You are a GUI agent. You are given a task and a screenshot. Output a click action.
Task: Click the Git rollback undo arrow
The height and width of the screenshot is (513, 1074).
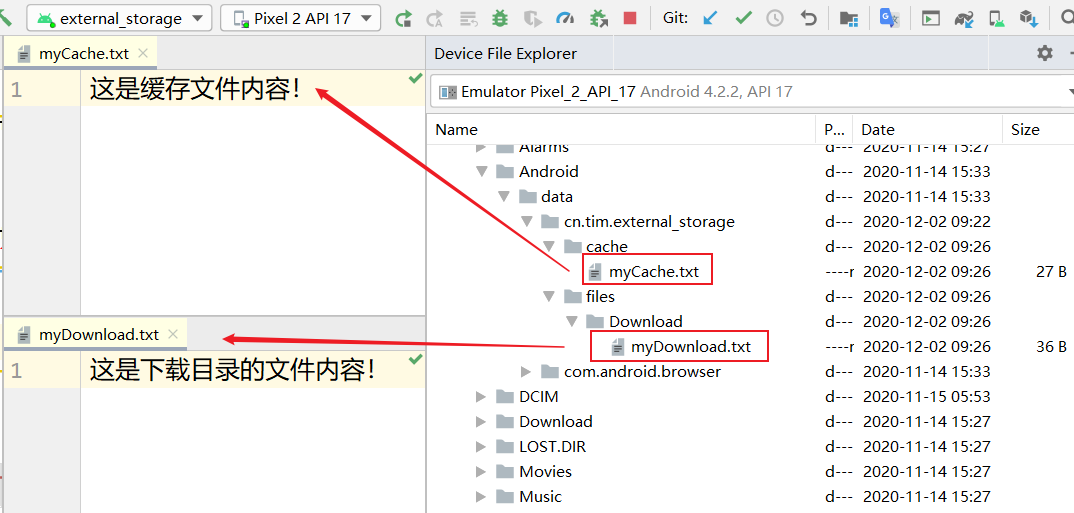click(x=808, y=18)
